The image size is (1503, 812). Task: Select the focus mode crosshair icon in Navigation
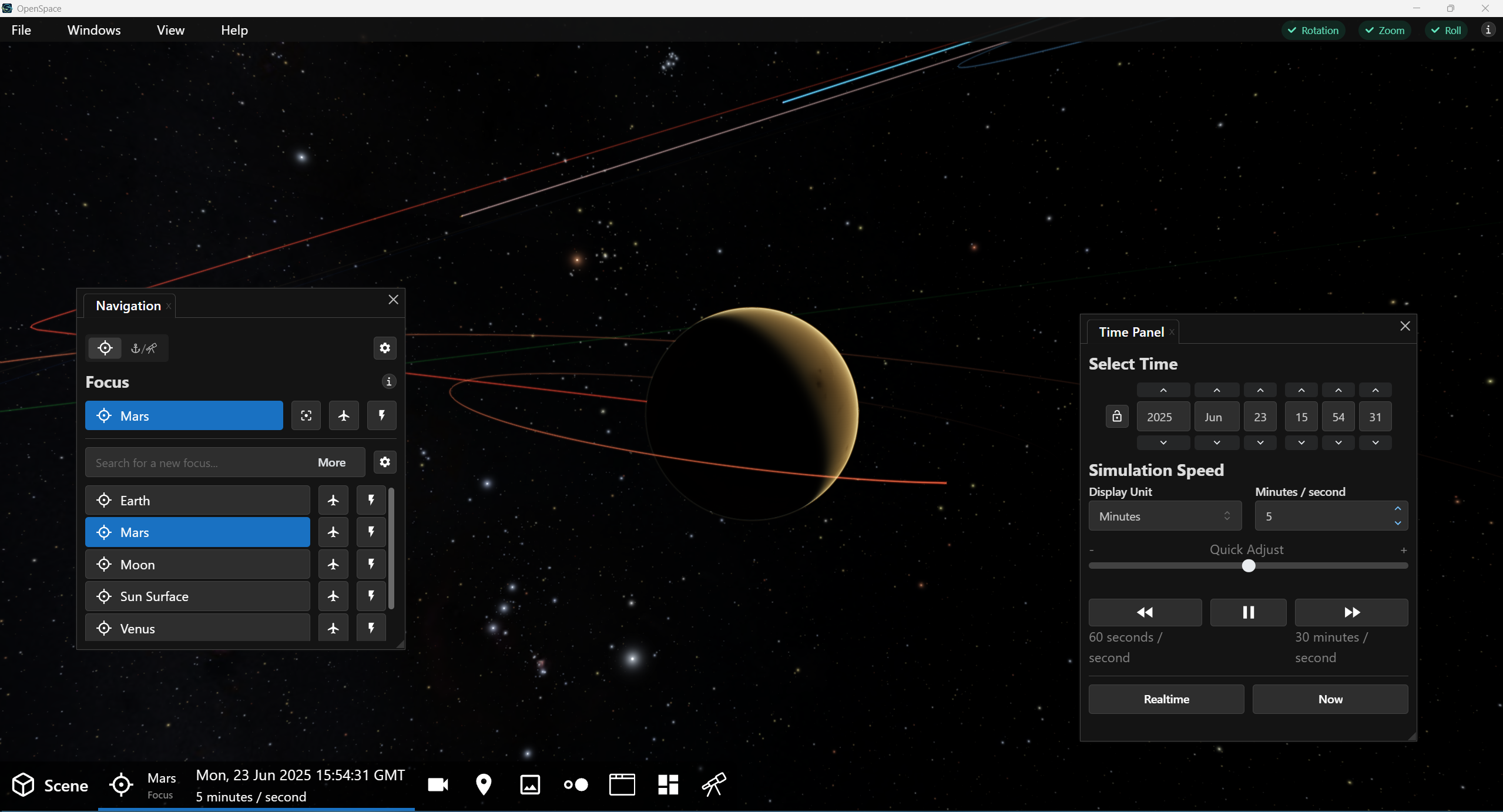point(105,348)
